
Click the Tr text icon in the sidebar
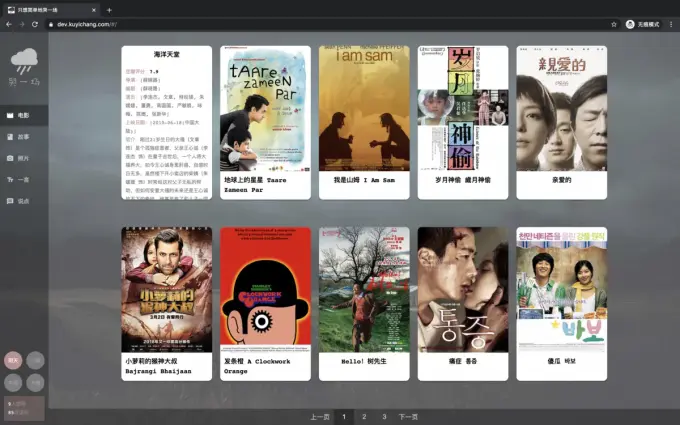pos(10,180)
